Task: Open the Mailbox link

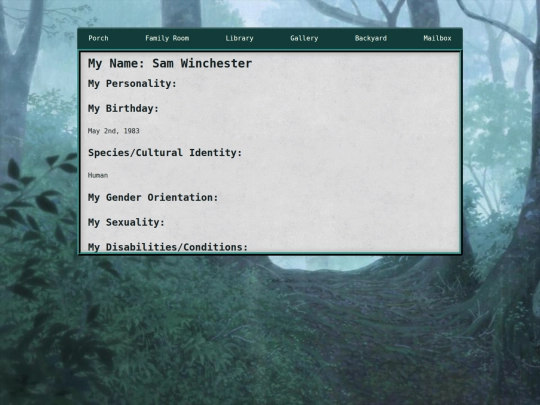Action: [x=437, y=38]
